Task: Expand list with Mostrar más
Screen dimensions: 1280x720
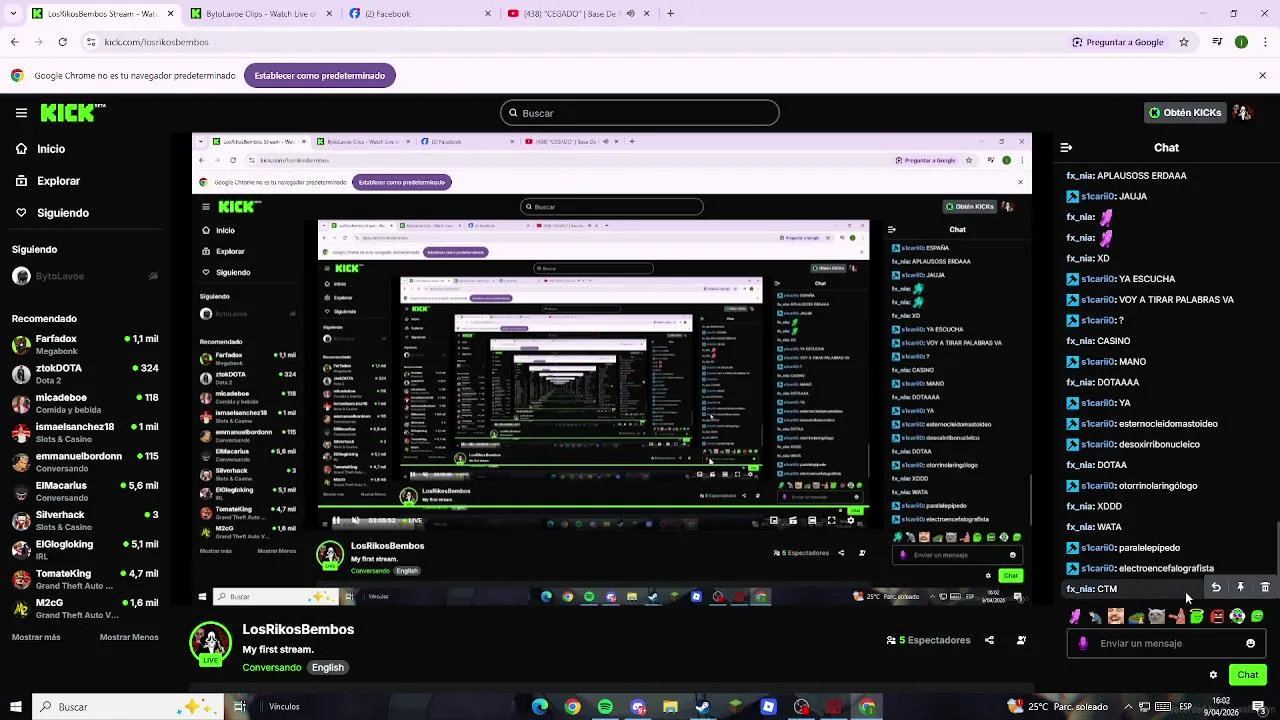Action: (36, 637)
